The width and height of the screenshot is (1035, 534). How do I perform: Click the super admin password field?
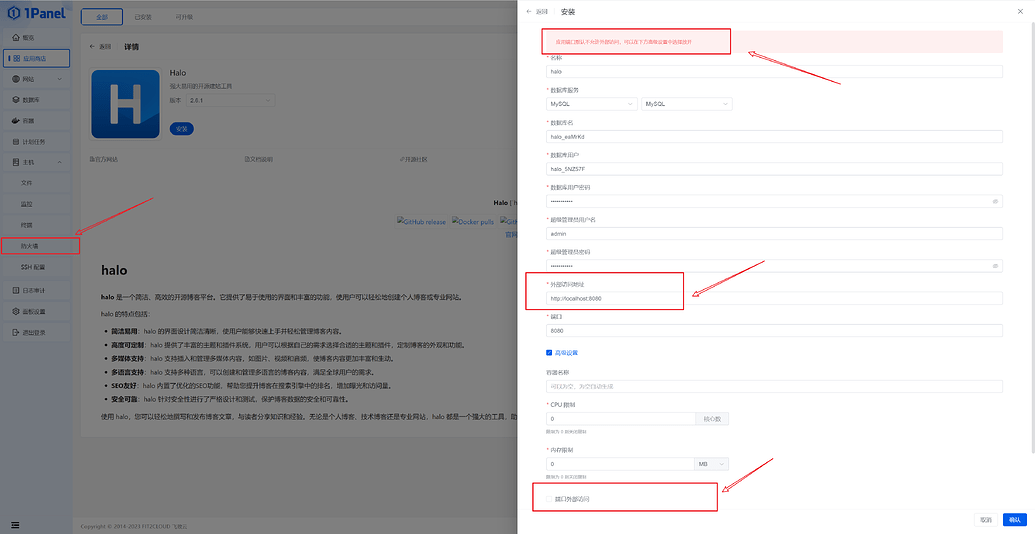coord(774,266)
